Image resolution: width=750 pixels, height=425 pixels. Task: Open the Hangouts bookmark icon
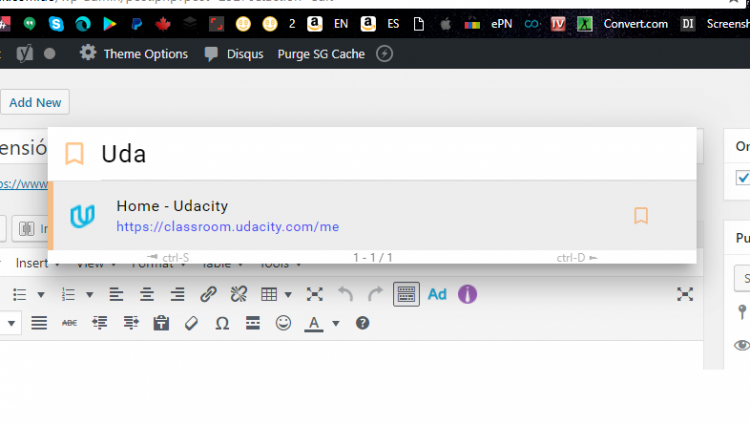(x=30, y=23)
